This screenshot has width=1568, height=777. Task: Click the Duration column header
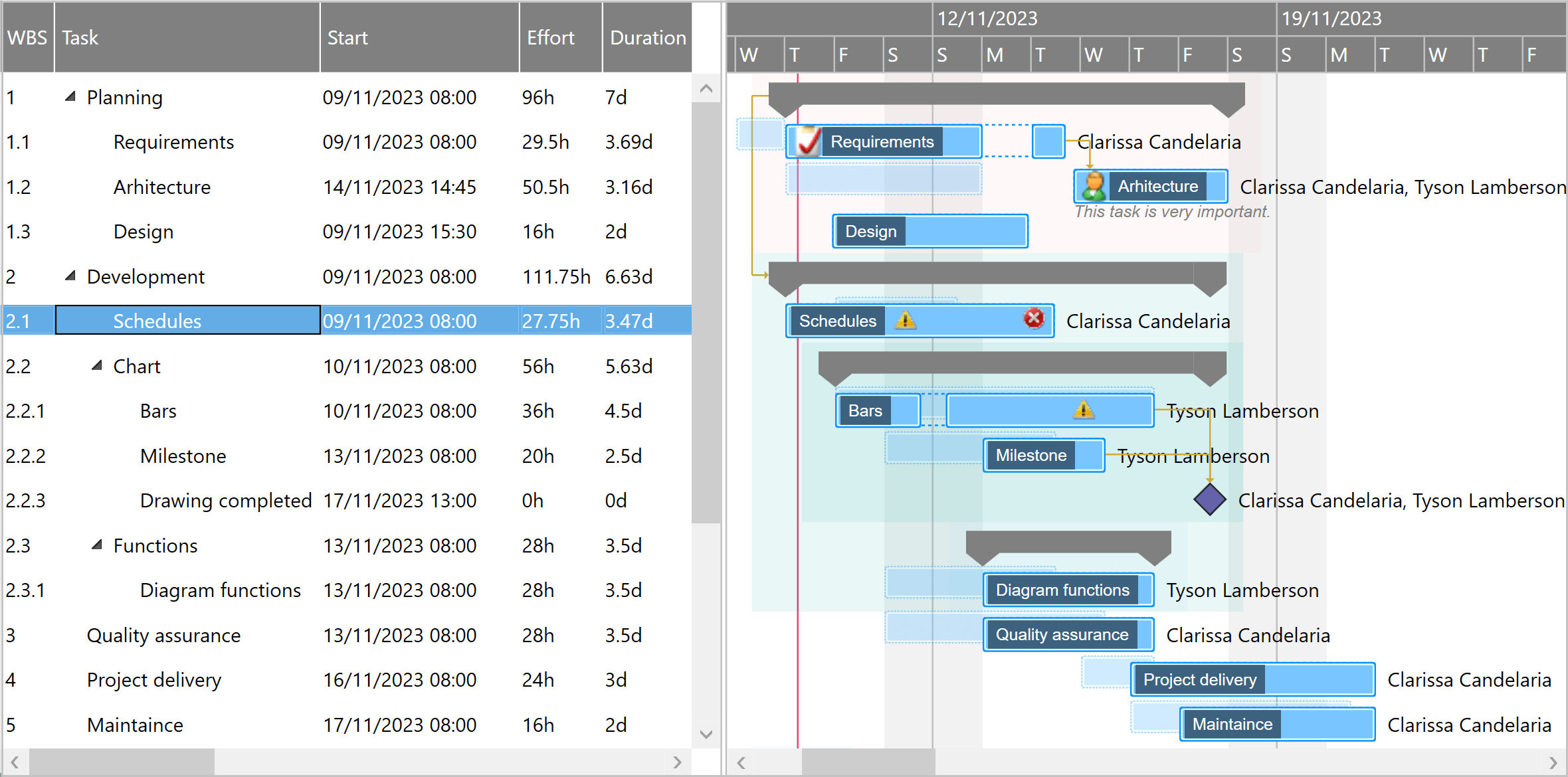point(646,37)
